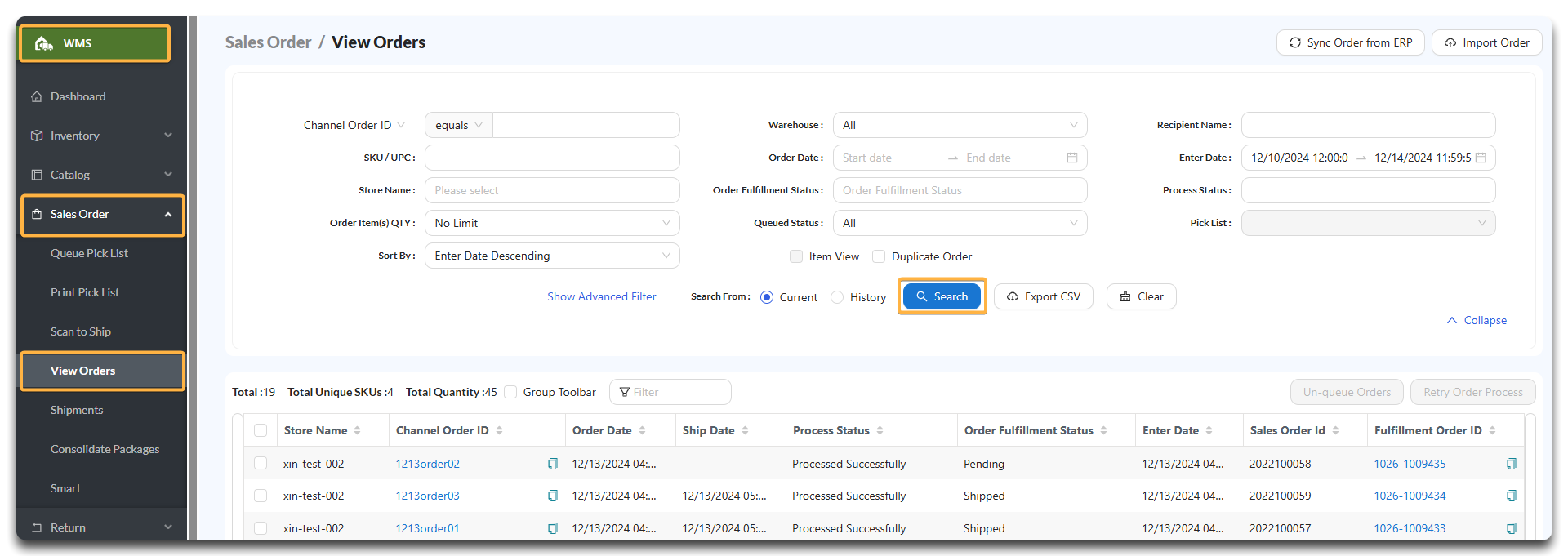Enable the Item View checkbox
This screenshot has width=1568, height=556.
point(796,256)
